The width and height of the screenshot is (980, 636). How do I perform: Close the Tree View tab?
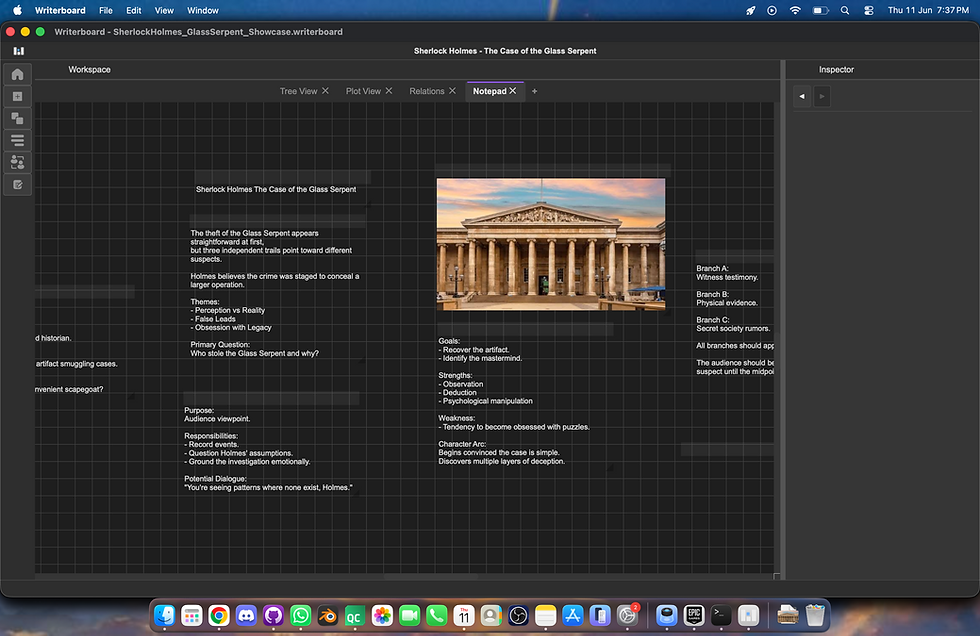click(x=326, y=91)
